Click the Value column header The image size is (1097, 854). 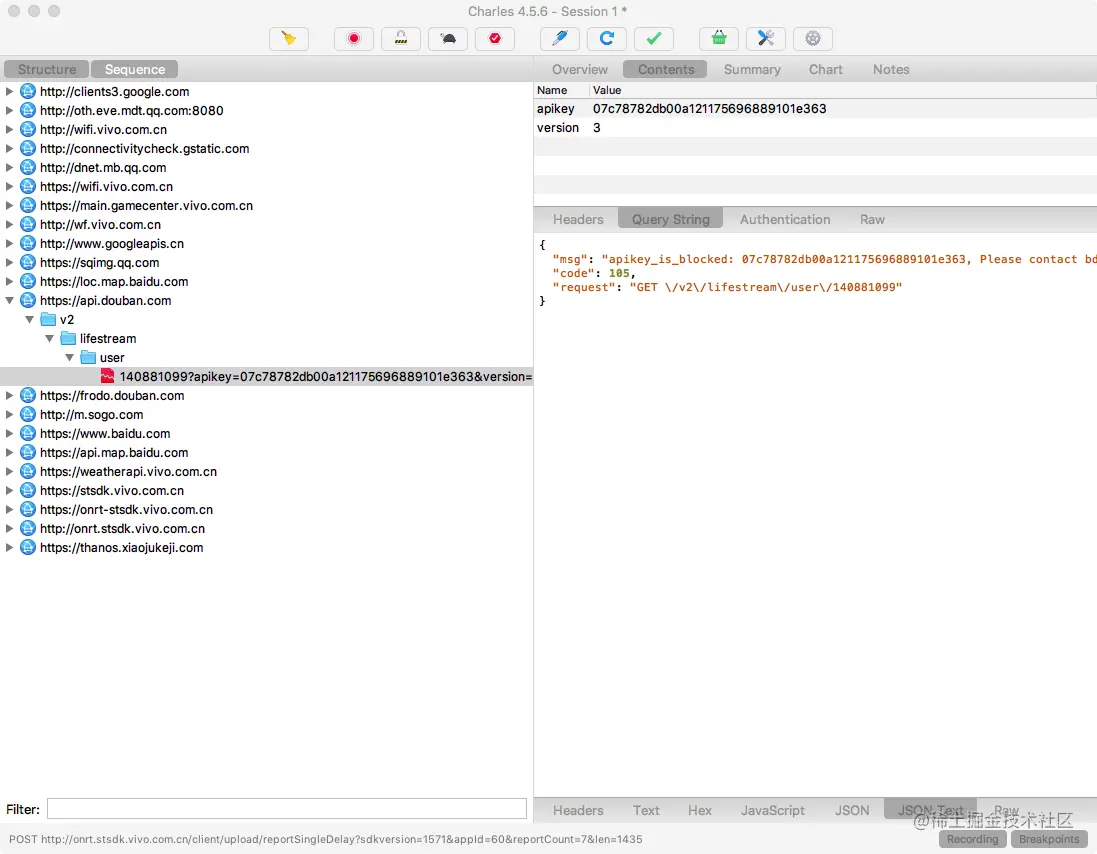coord(843,90)
